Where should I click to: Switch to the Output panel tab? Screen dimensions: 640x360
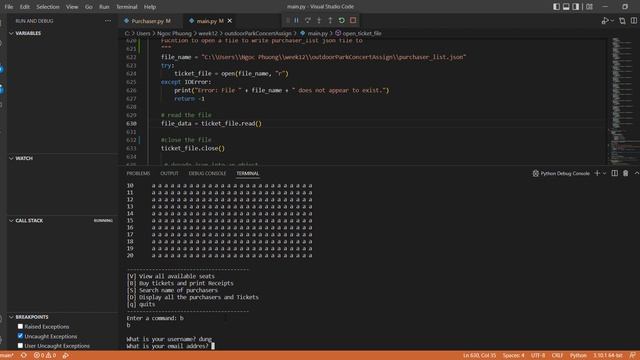tap(169, 173)
